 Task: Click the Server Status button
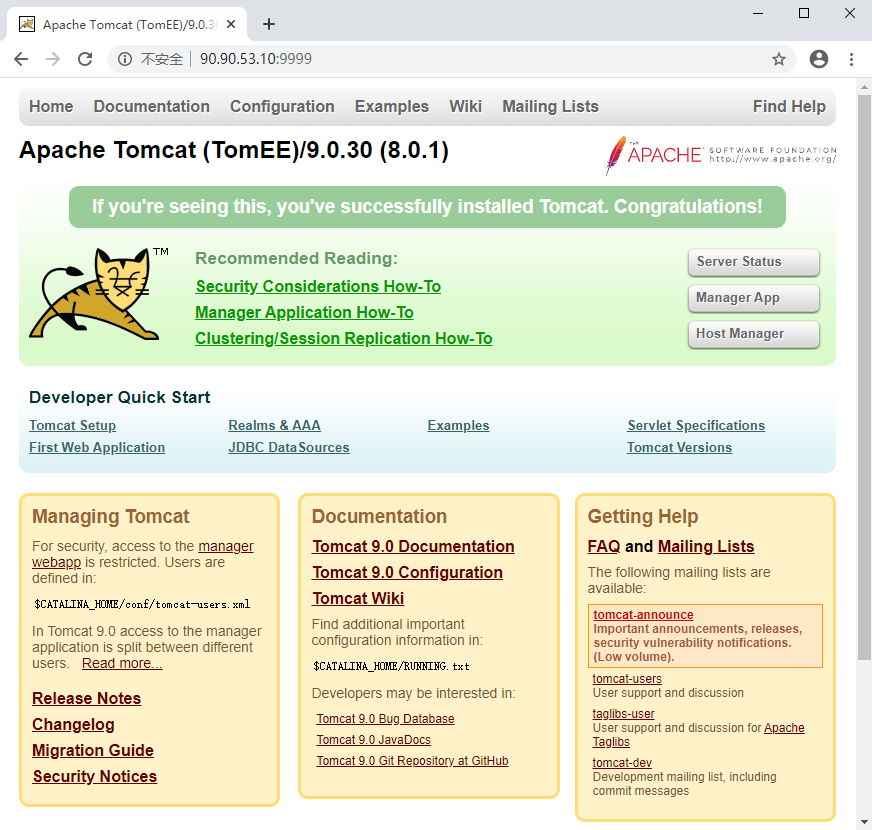point(754,262)
